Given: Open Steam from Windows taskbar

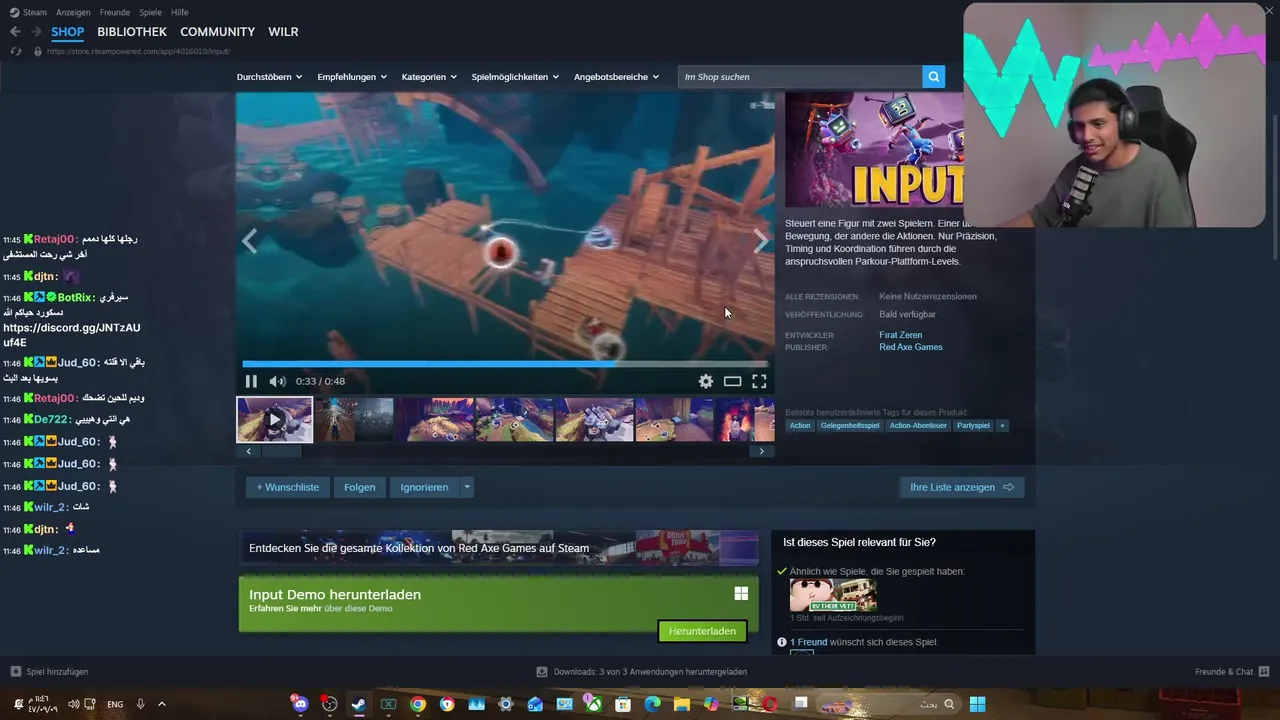Looking at the screenshot, I should [x=359, y=704].
